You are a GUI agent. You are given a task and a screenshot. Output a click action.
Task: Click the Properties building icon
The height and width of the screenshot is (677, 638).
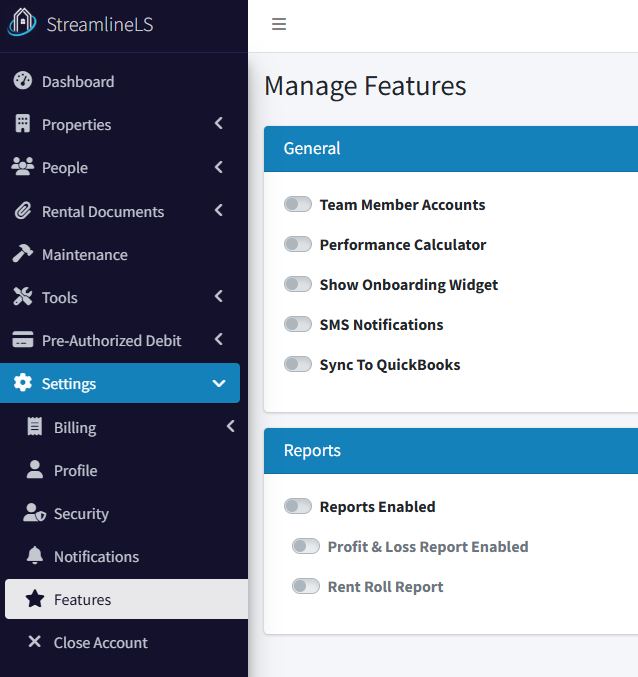(22, 124)
